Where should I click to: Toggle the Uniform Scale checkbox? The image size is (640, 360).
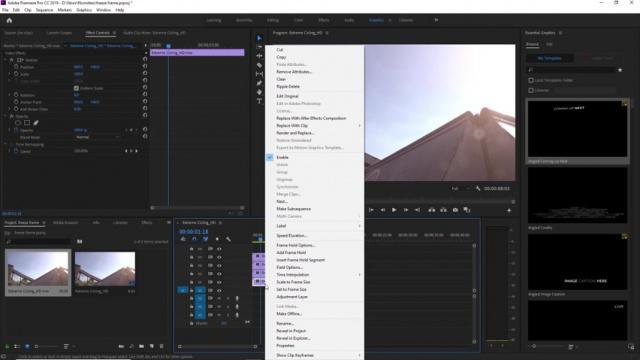(76, 88)
